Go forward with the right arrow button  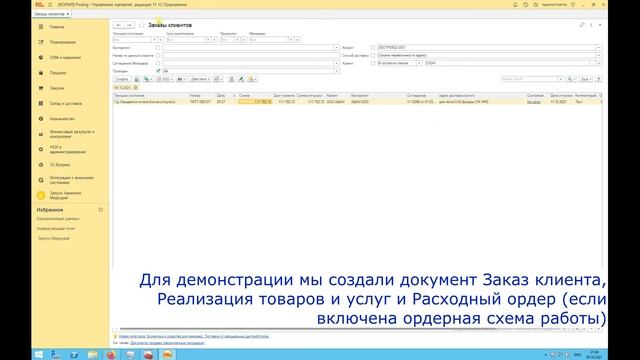[129, 25]
